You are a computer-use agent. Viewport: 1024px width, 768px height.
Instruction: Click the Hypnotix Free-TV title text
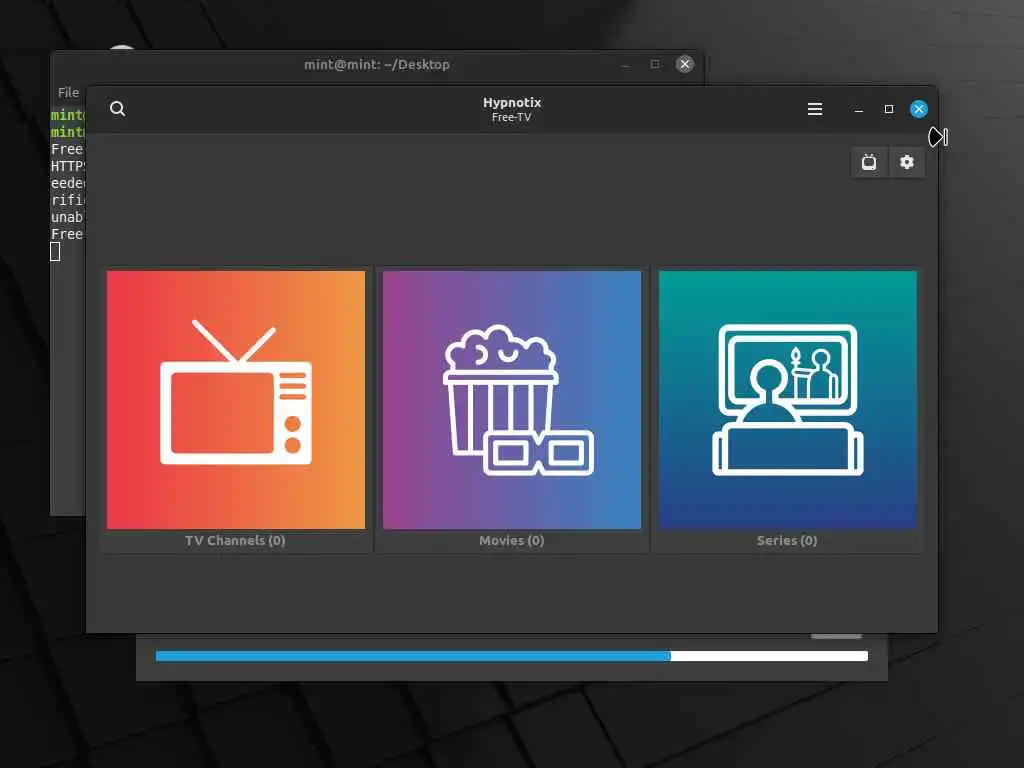[x=512, y=109]
